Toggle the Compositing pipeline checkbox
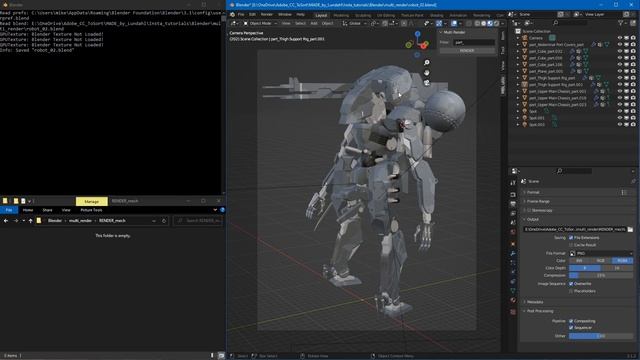This screenshot has width=640, height=360. [x=571, y=321]
